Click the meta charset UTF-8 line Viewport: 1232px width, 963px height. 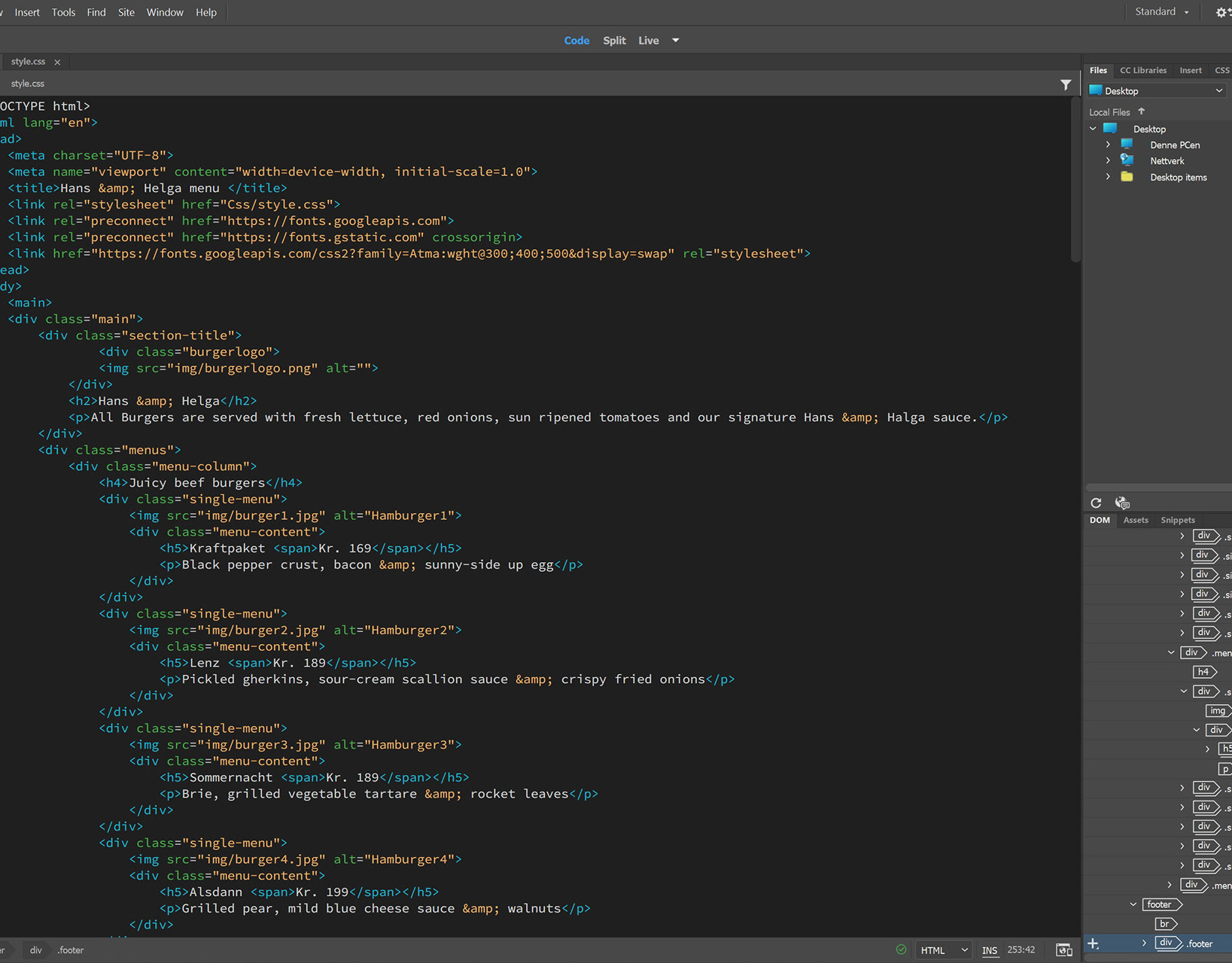pos(90,156)
